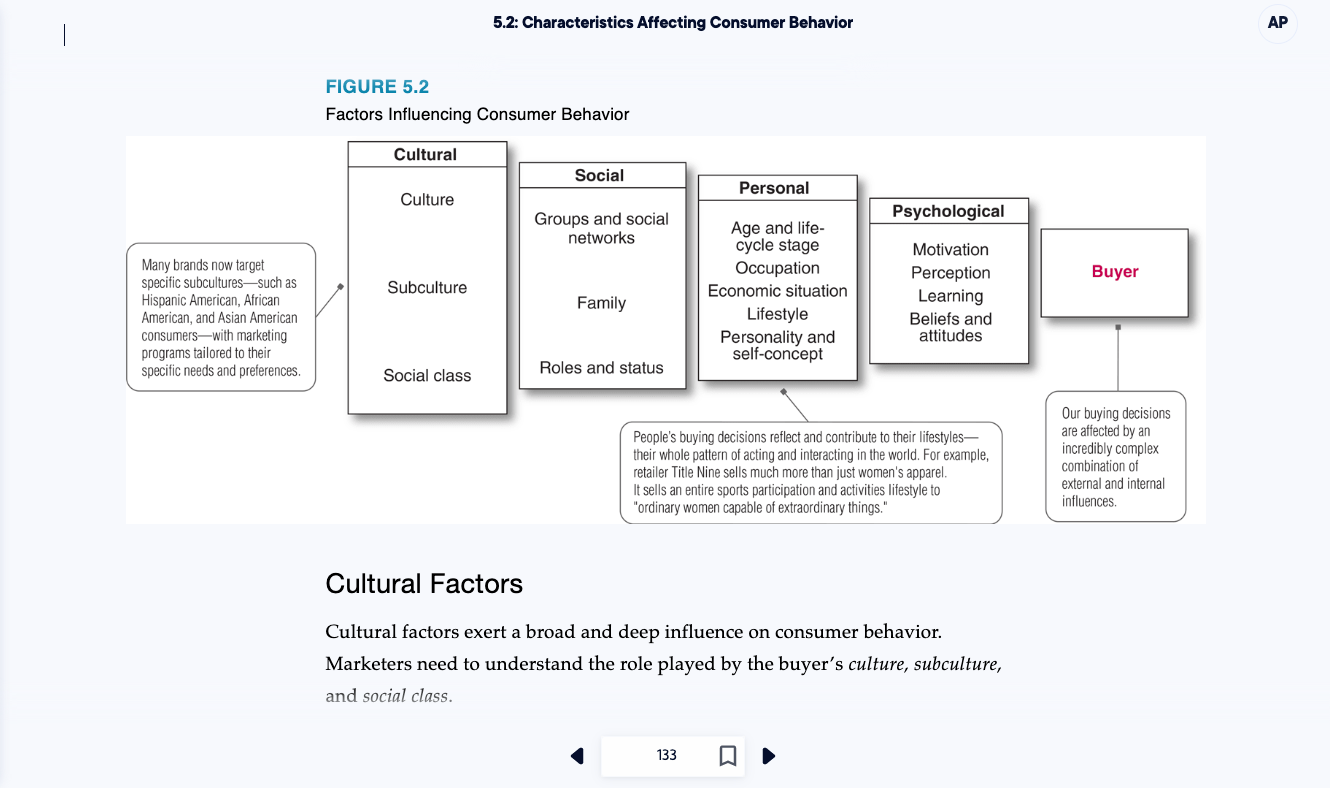Click Groups and social networks
This screenshot has width=1330, height=788.
click(x=601, y=228)
